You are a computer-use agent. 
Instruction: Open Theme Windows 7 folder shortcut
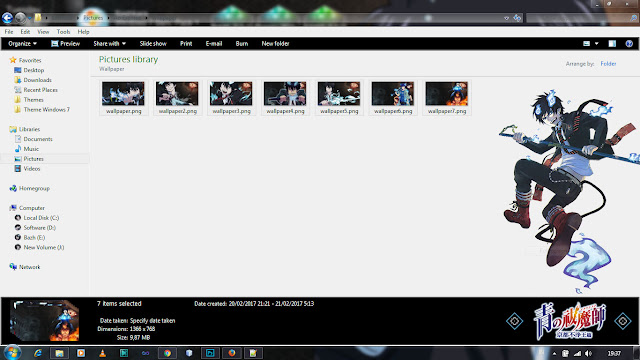(x=42, y=109)
